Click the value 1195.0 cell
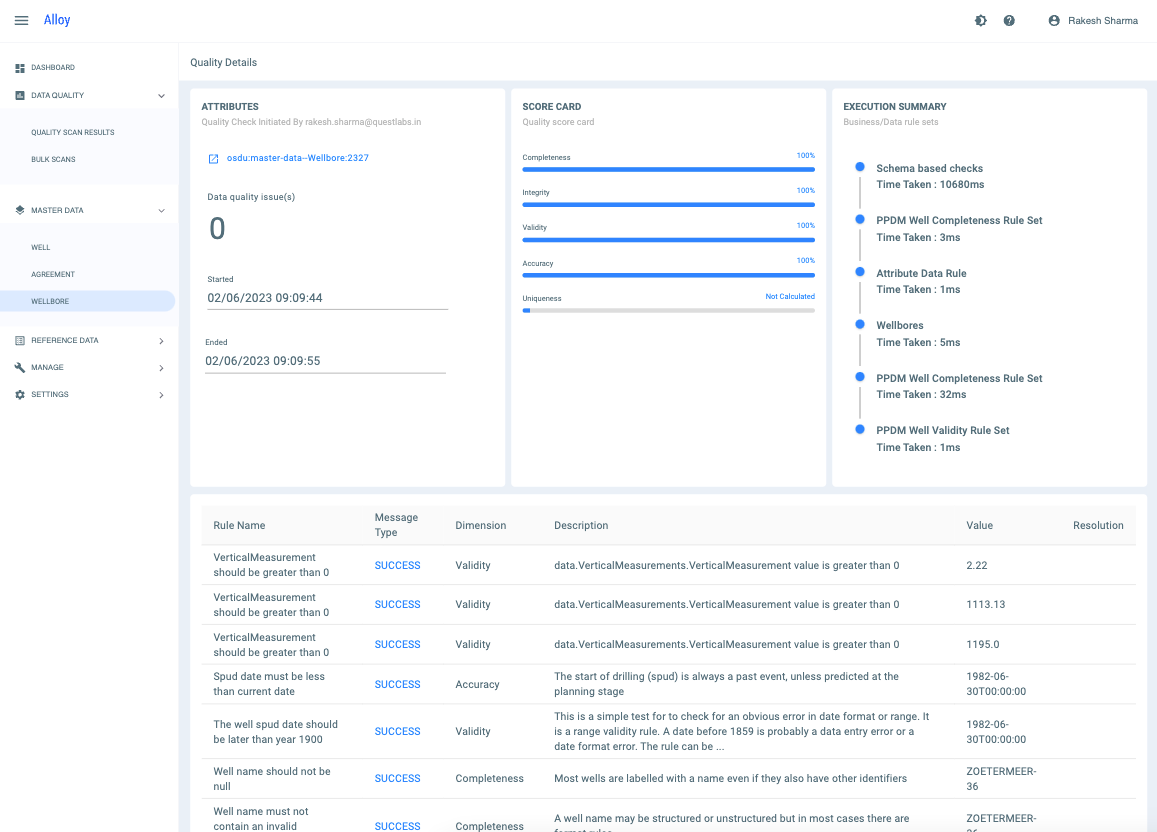The width and height of the screenshot is (1157, 832). pos(983,644)
